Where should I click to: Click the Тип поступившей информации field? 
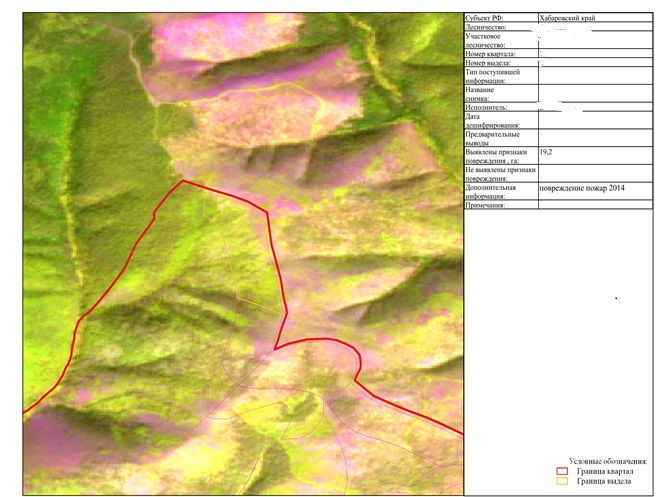(594, 76)
